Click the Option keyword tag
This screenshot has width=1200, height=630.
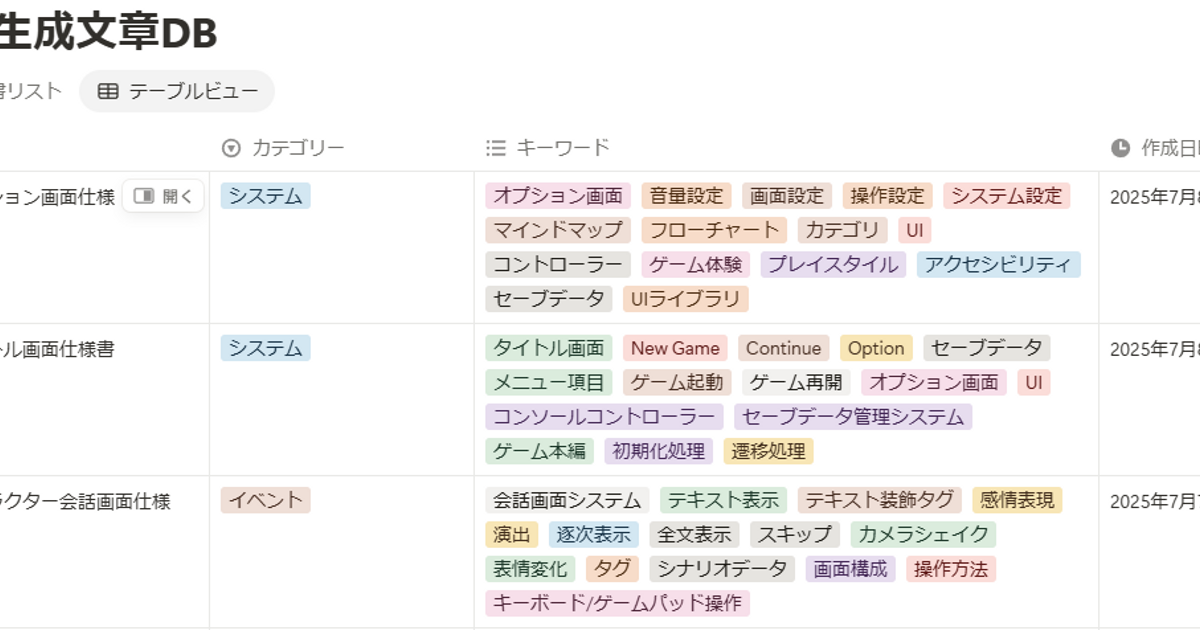(x=876, y=348)
